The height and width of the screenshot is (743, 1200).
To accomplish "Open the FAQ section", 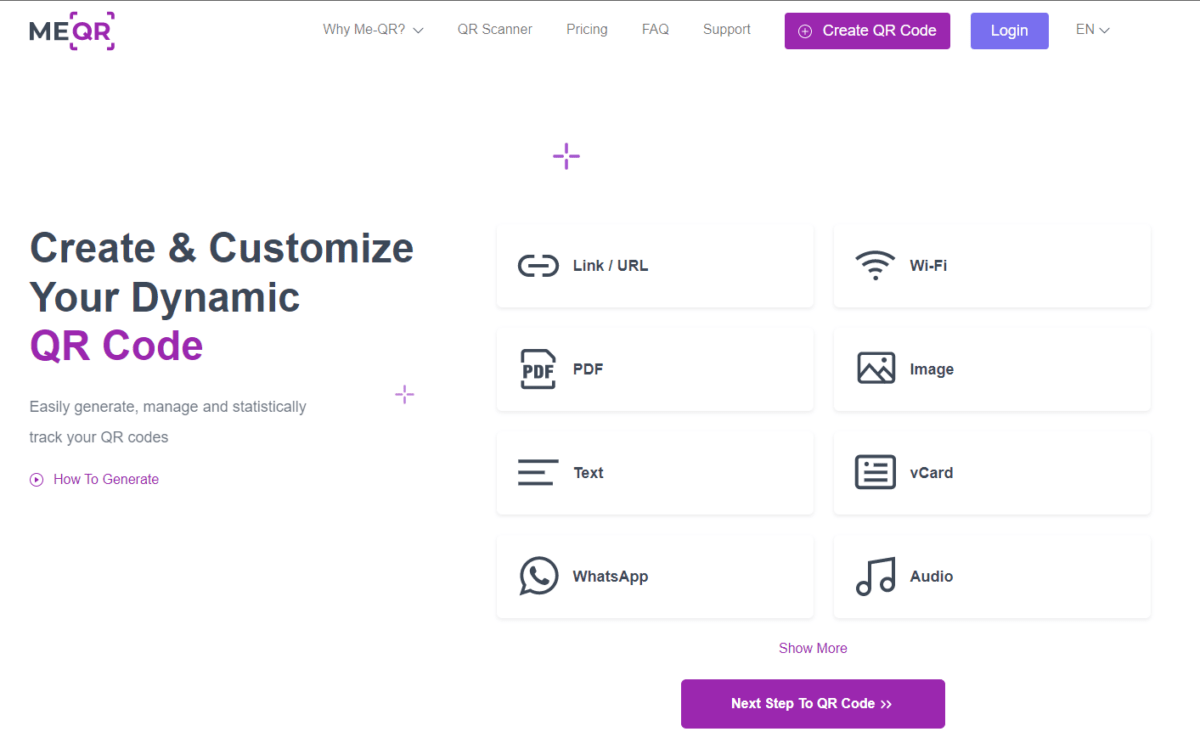I will tap(655, 29).
